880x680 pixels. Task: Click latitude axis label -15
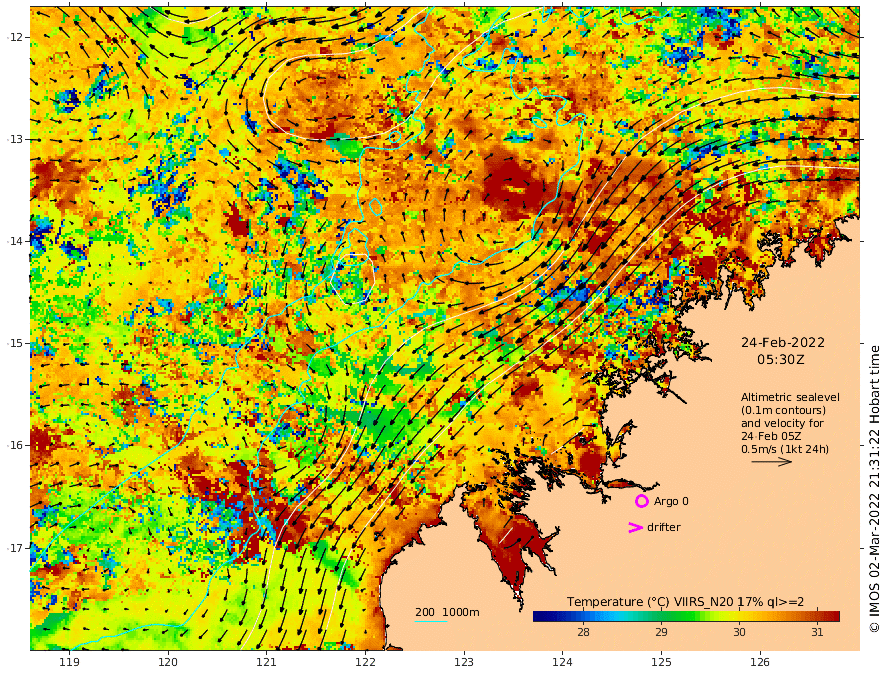[x=15, y=343]
